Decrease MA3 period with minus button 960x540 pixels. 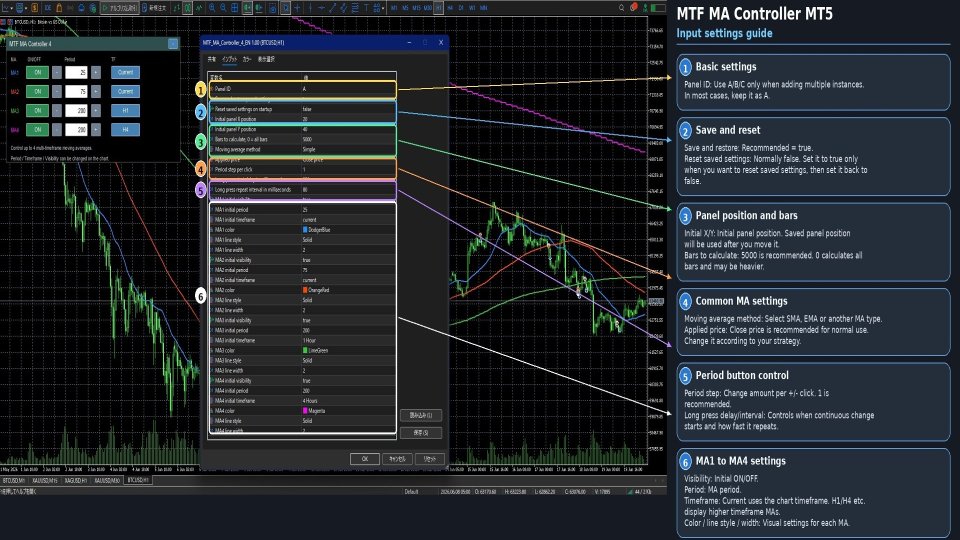pyautogui.click(x=56, y=110)
